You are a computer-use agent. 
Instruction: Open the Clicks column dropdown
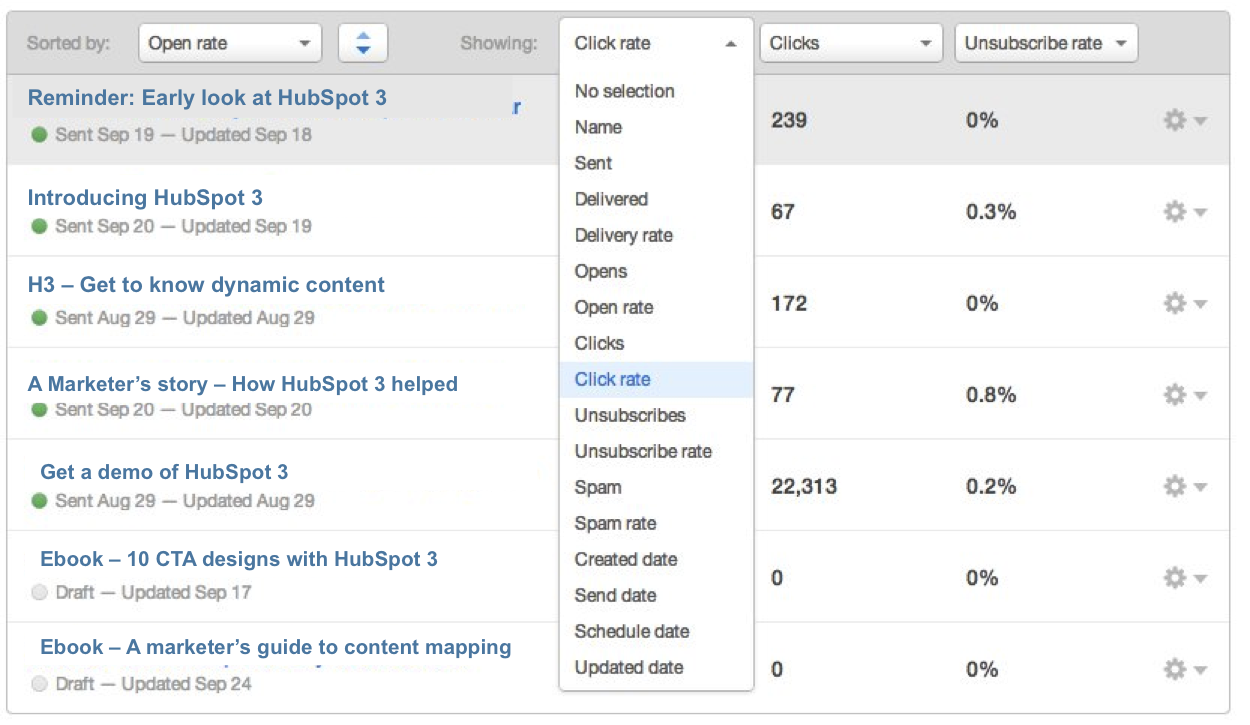850,43
